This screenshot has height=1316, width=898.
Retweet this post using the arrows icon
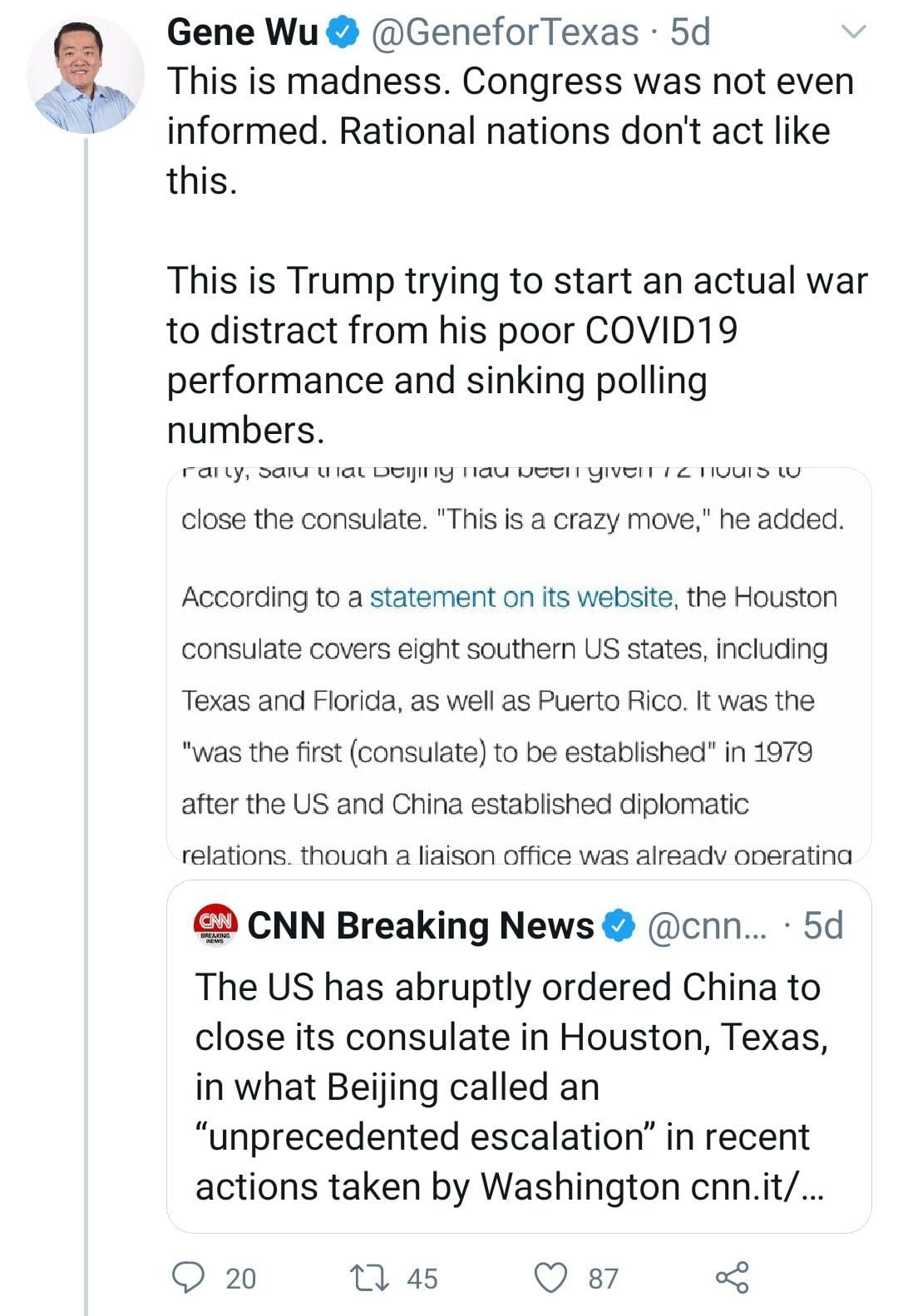click(368, 1277)
